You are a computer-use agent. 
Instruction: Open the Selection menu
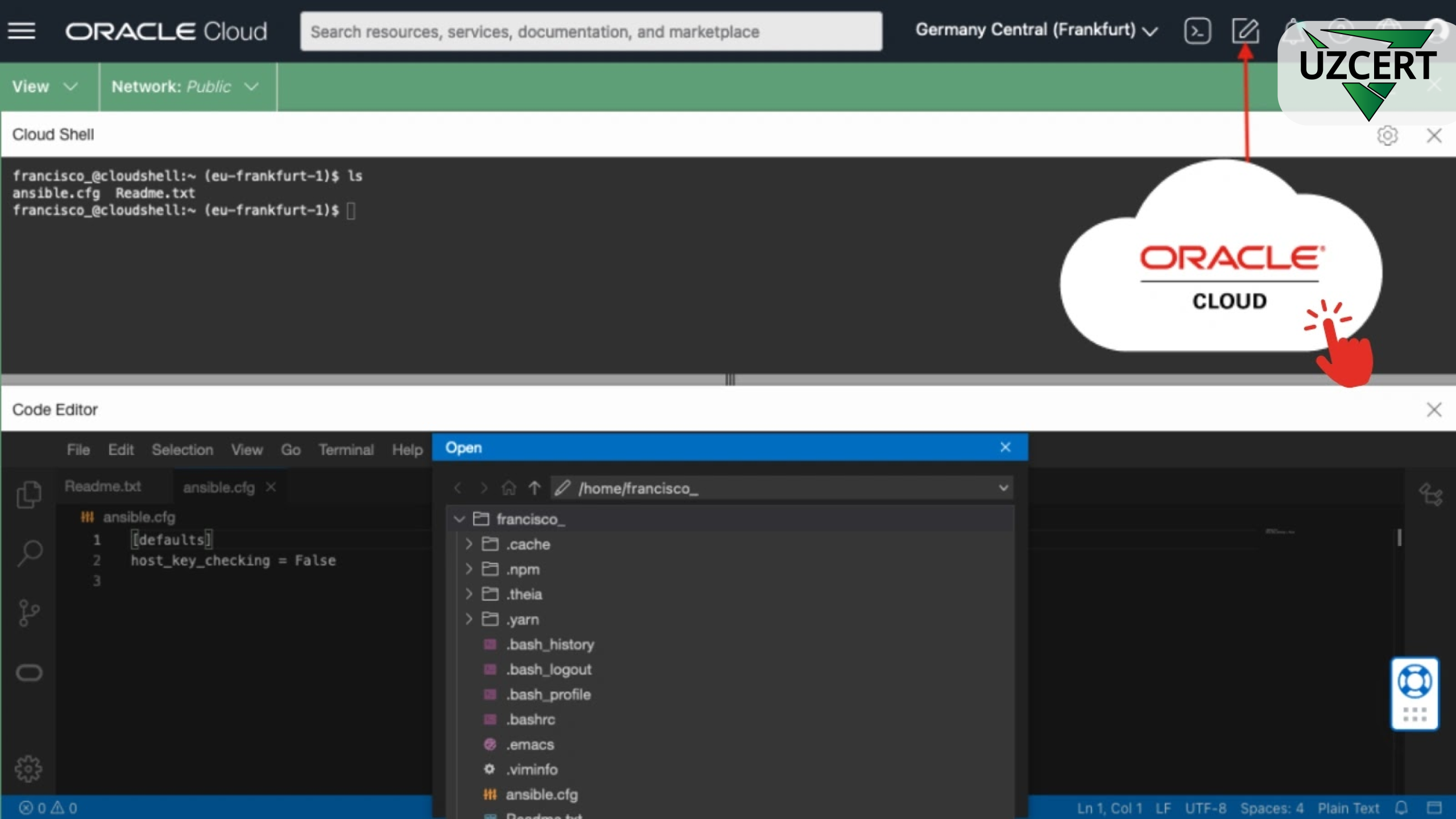point(183,449)
